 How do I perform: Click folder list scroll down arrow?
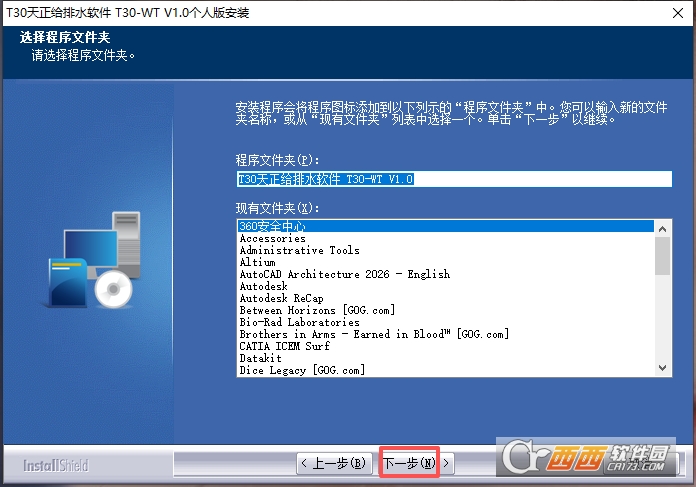(x=663, y=368)
